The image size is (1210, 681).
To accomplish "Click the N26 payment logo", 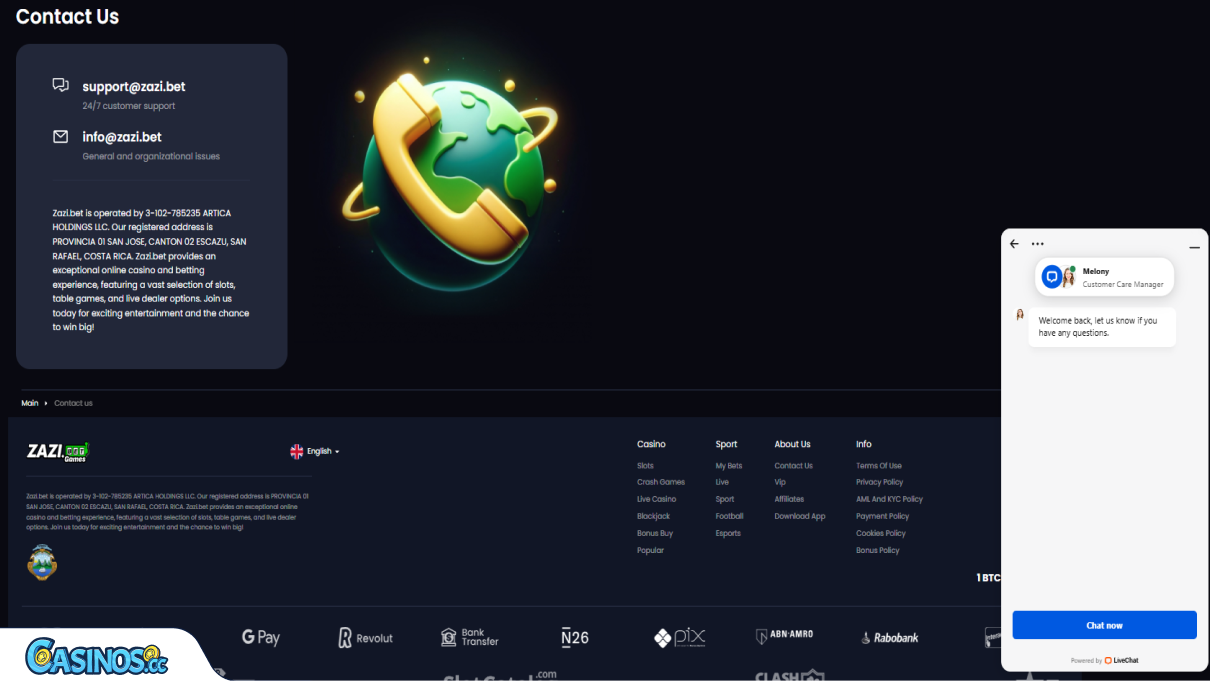I will [574, 637].
